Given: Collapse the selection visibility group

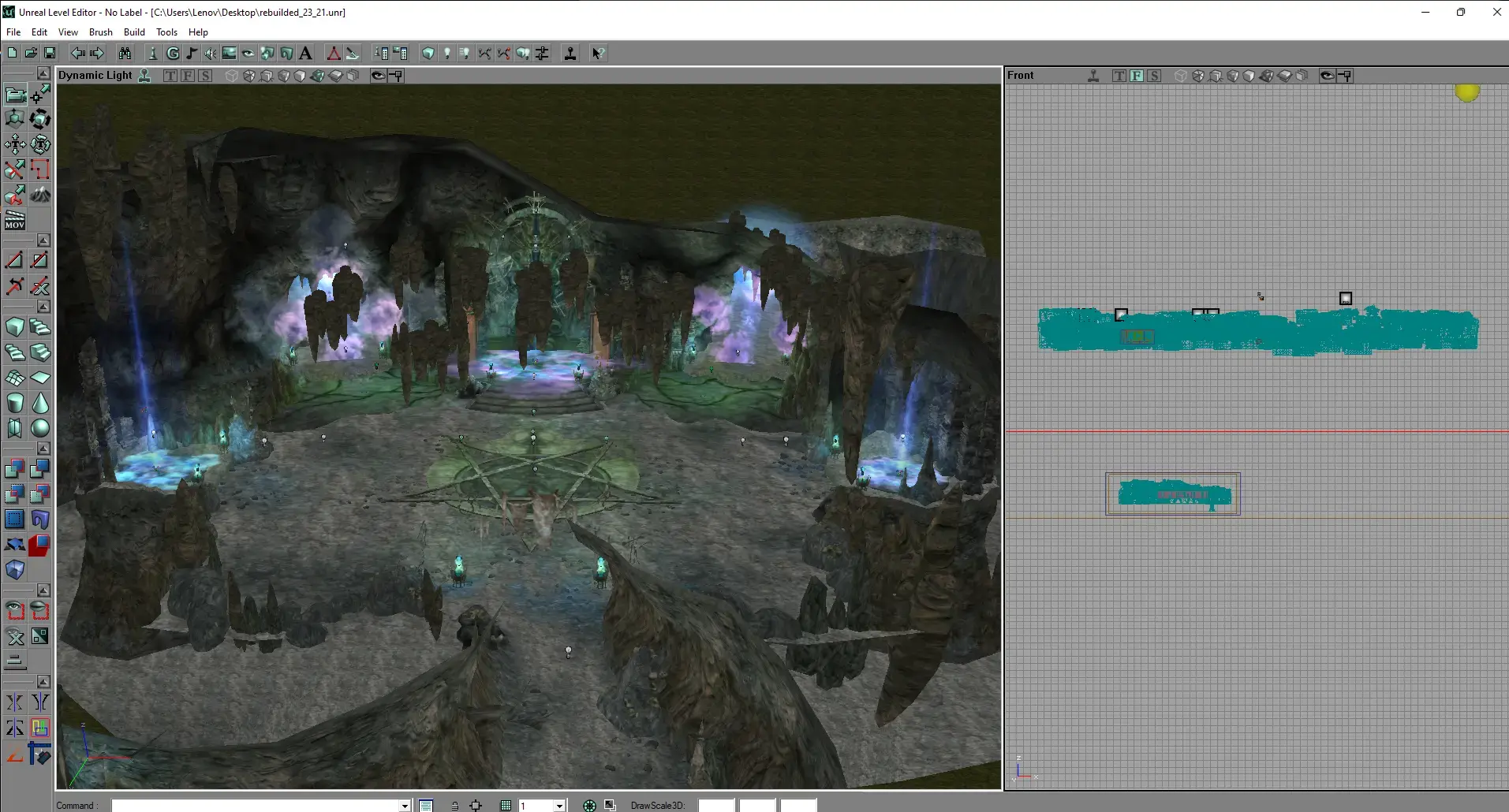Looking at the screenshot, I should 44,590.
